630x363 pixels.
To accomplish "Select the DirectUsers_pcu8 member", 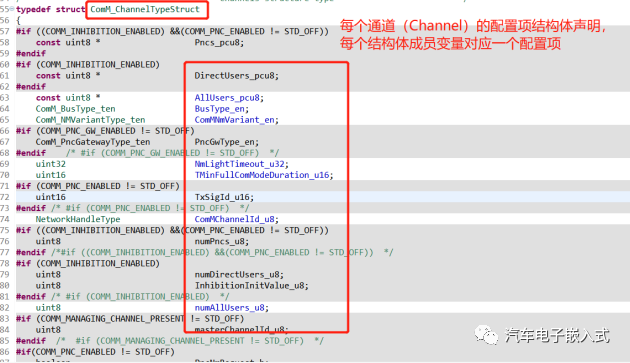I will pos(236,76).
